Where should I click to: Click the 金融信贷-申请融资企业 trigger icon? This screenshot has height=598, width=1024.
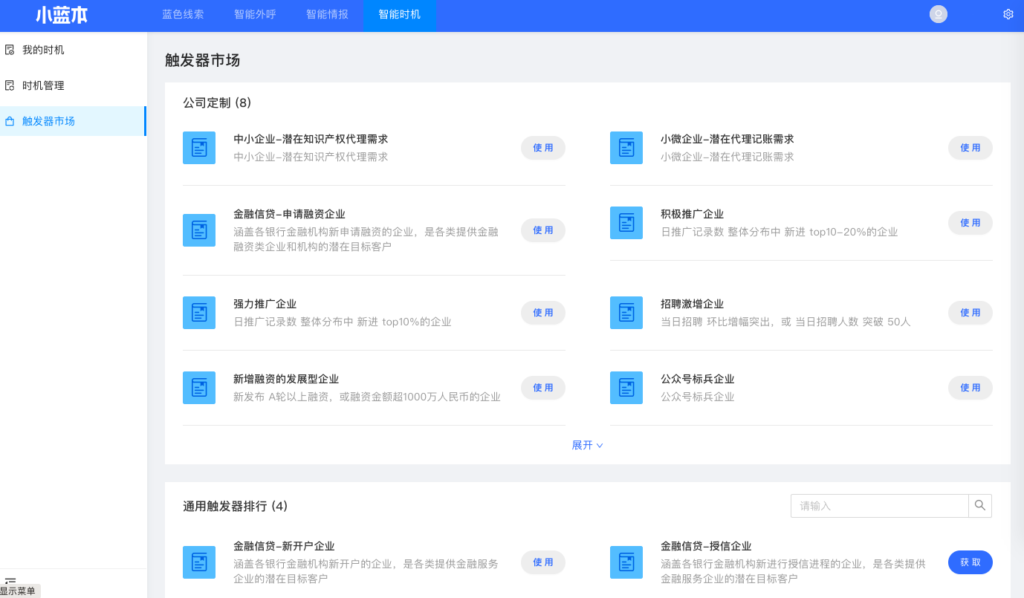point(199,230)
